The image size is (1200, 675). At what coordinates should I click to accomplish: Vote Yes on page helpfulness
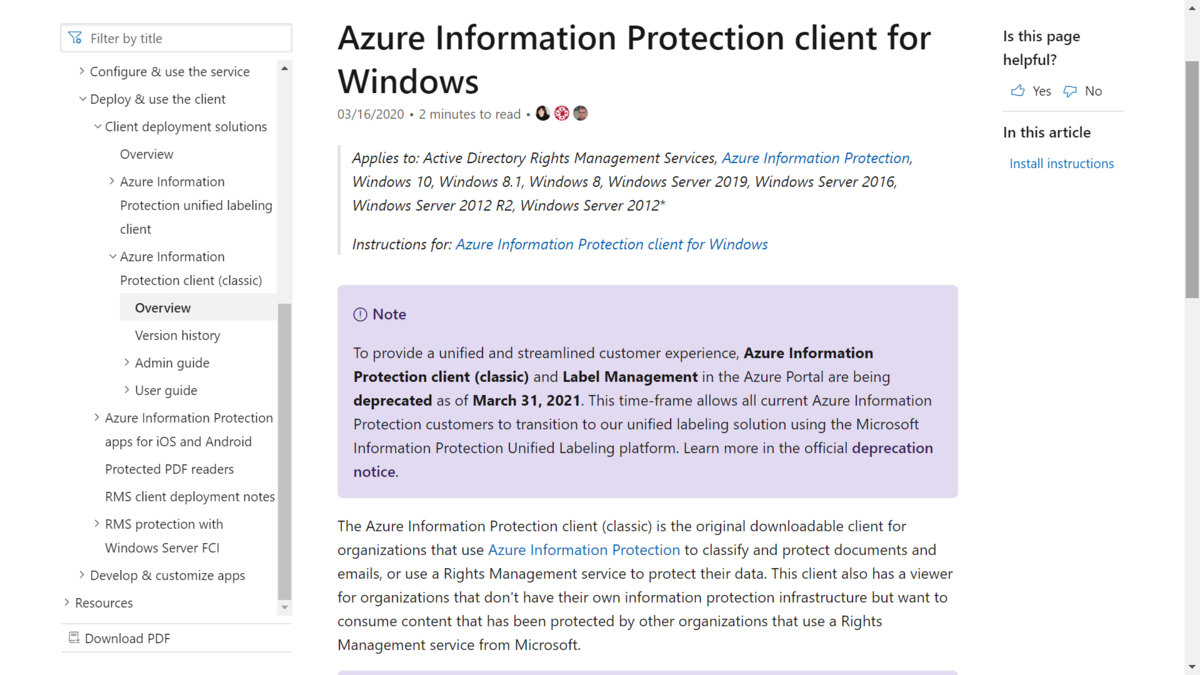(x=1031, y=90)
